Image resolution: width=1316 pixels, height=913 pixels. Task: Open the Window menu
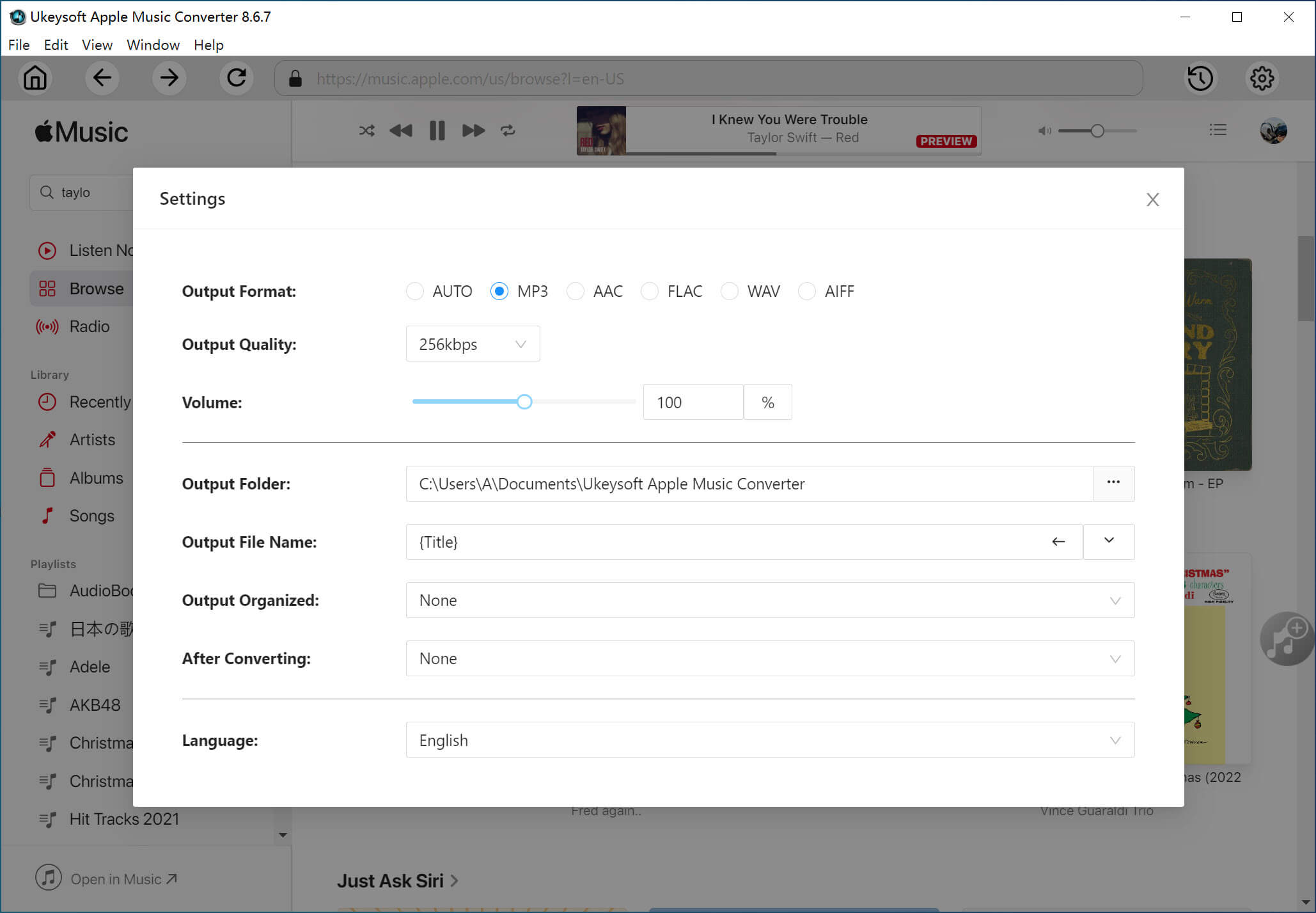(x=152, y=45)
